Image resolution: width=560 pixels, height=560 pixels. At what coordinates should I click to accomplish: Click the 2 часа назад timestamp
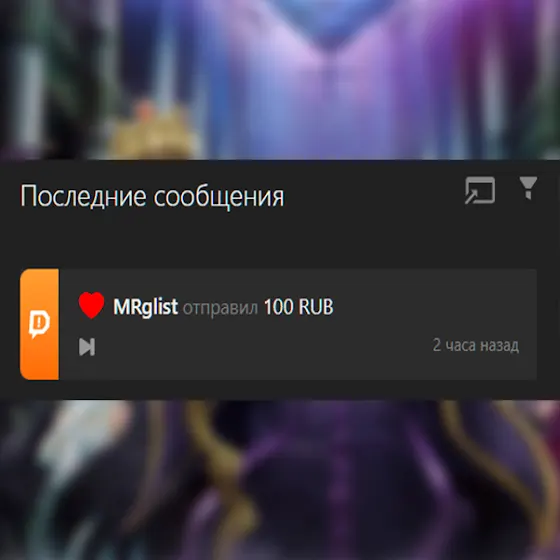click(x=476, y=345)
